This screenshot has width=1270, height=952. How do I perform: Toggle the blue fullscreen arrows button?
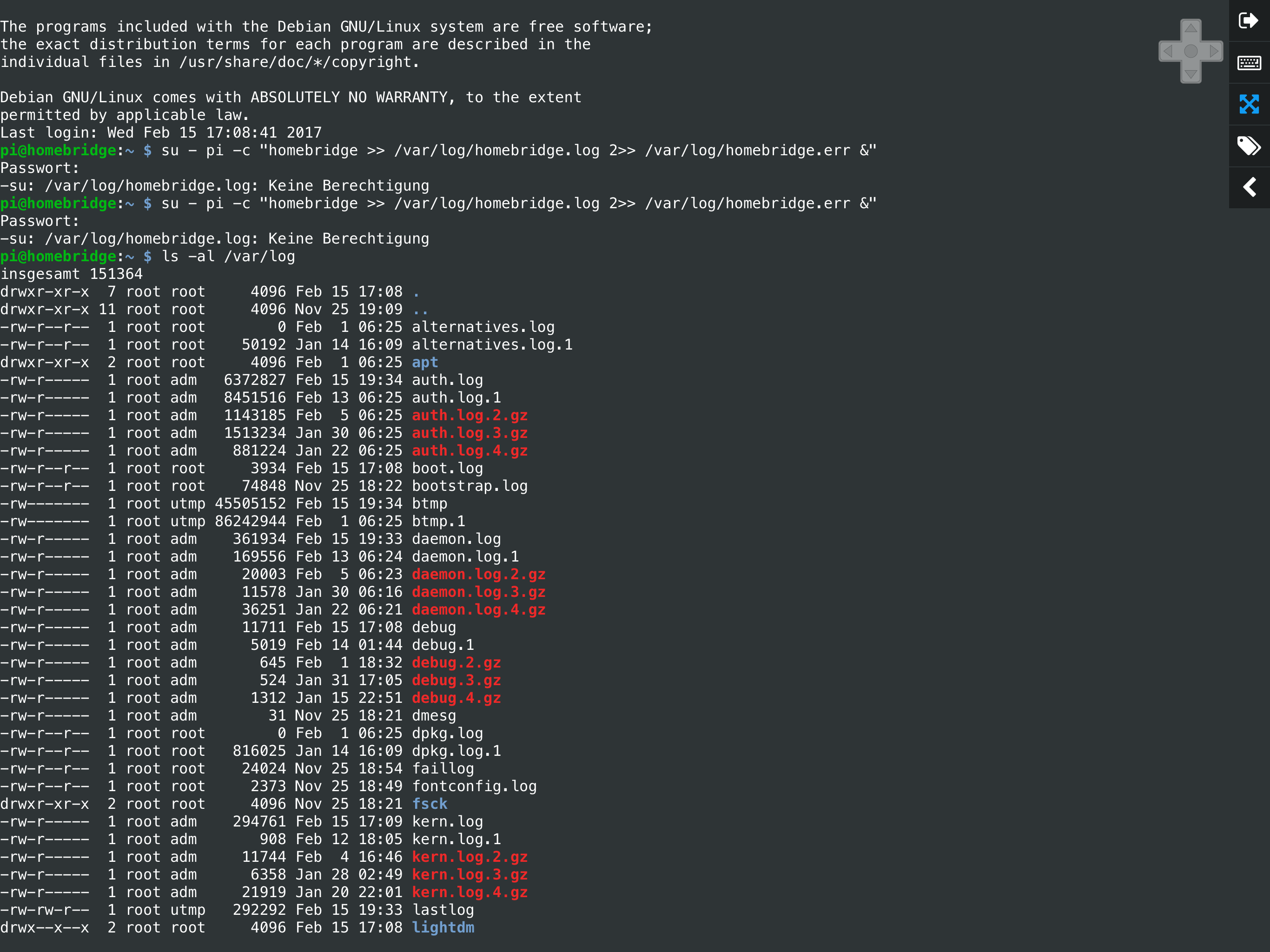pos(1249,104)
